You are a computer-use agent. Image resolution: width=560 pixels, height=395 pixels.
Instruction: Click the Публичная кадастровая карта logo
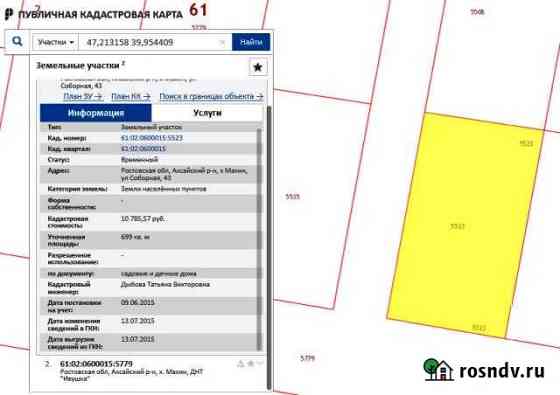pos(94,14)
